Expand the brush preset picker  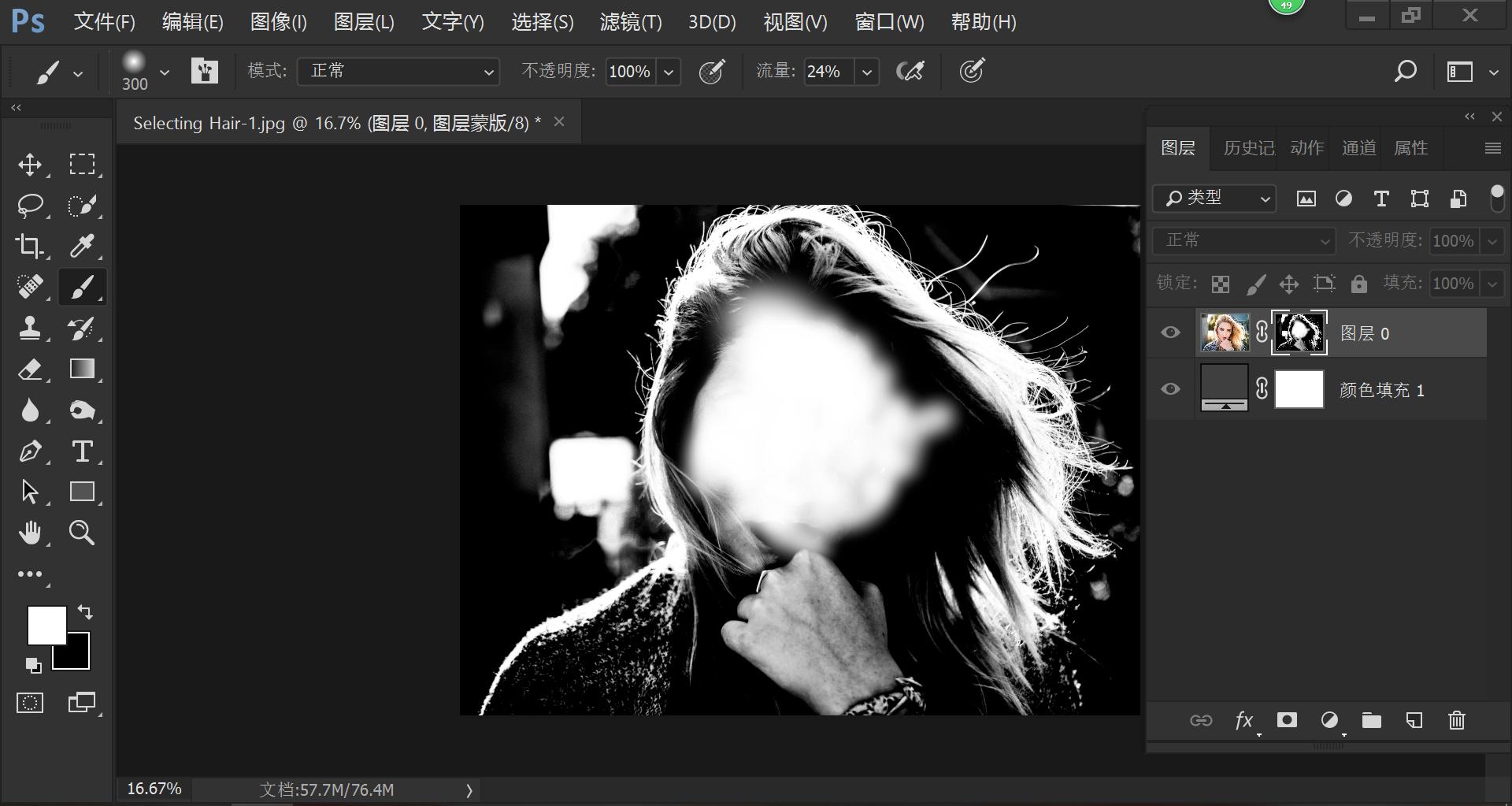point(164,72)
